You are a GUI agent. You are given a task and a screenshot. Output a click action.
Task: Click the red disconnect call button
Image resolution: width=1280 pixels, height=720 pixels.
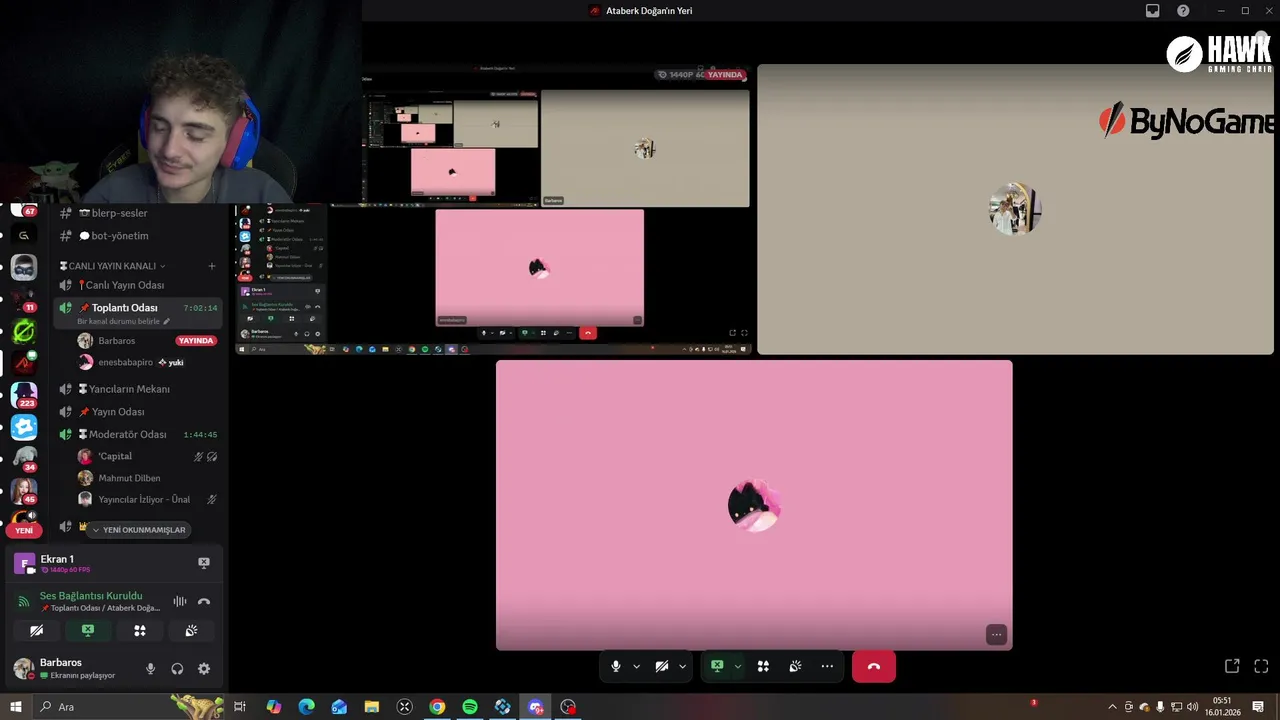coord(874,666)
